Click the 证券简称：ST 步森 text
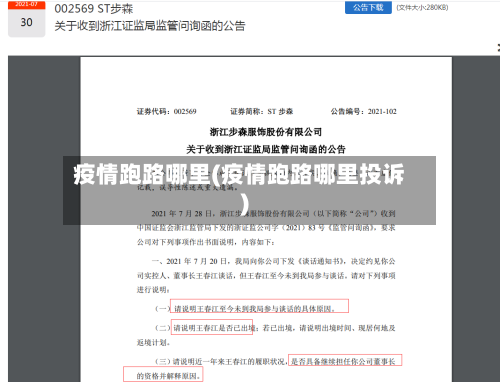Viewport: 500px width, 382px height. point(261,111)
